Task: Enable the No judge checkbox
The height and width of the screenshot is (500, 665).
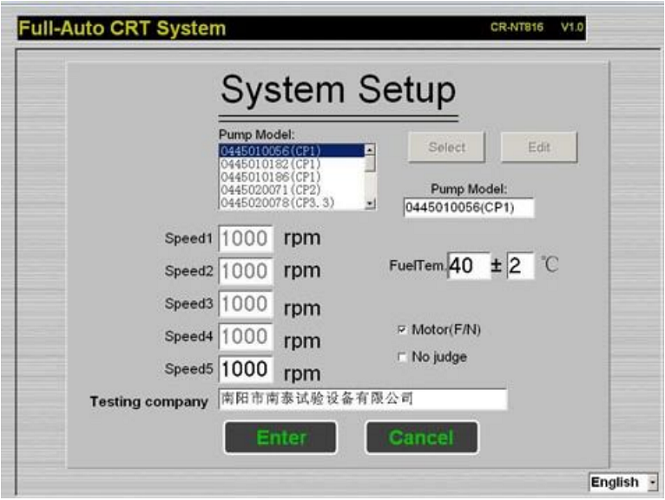Action: coord(402,356)
